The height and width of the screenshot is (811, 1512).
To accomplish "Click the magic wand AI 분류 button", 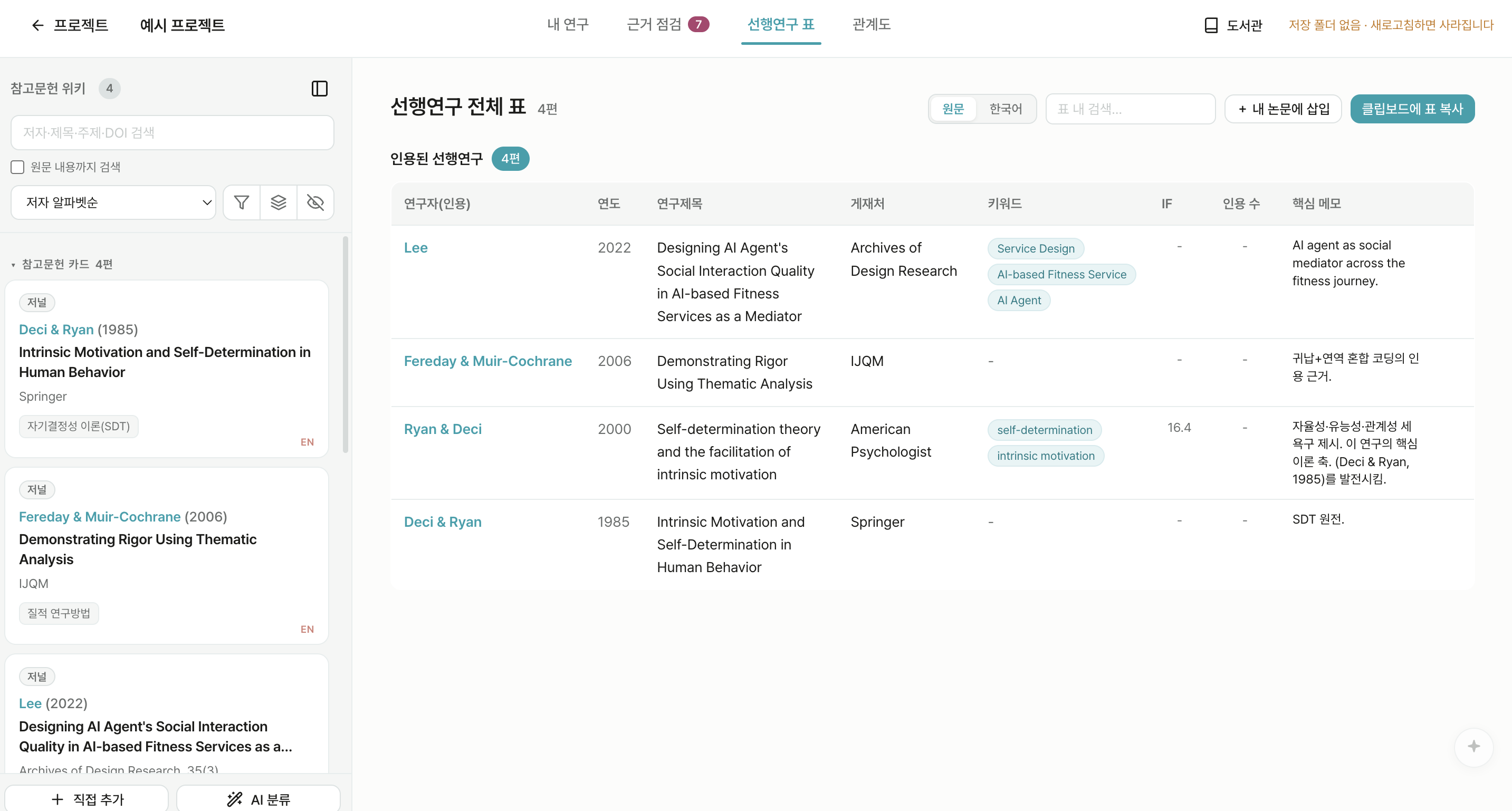I will click(x=259, y=799).
